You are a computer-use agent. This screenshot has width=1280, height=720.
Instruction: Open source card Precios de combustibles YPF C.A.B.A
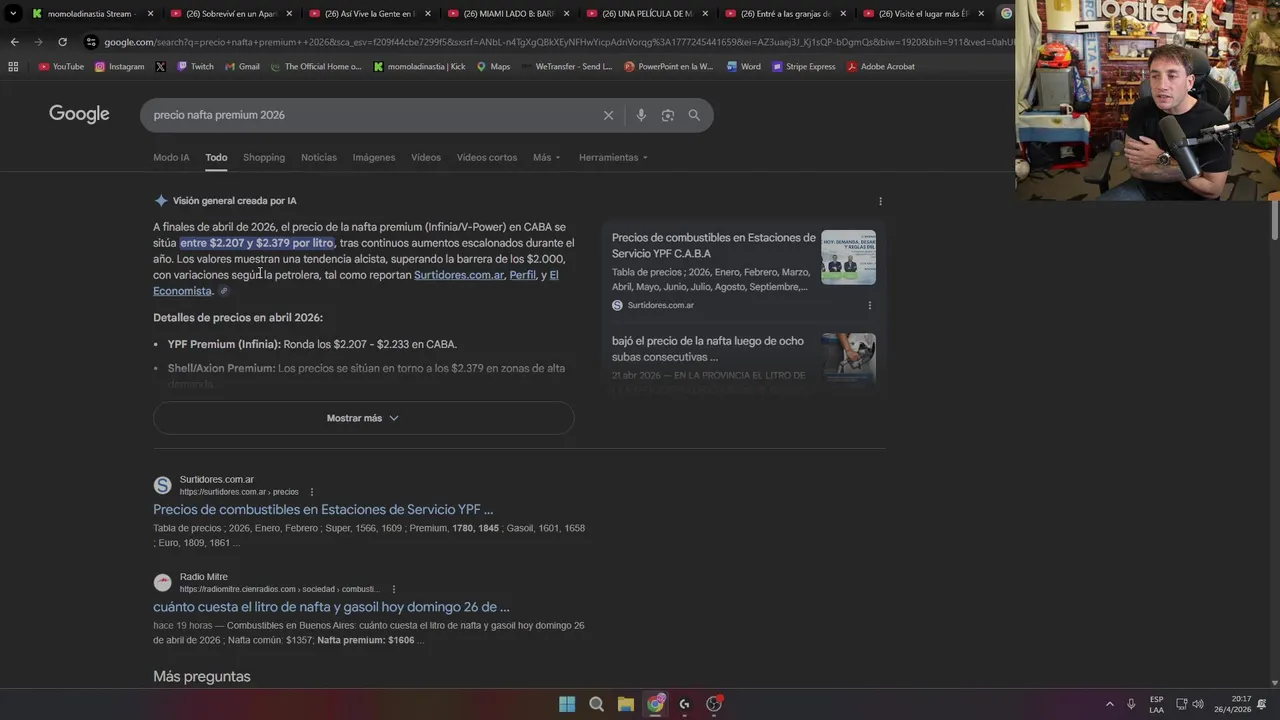[x=713, y=246]
